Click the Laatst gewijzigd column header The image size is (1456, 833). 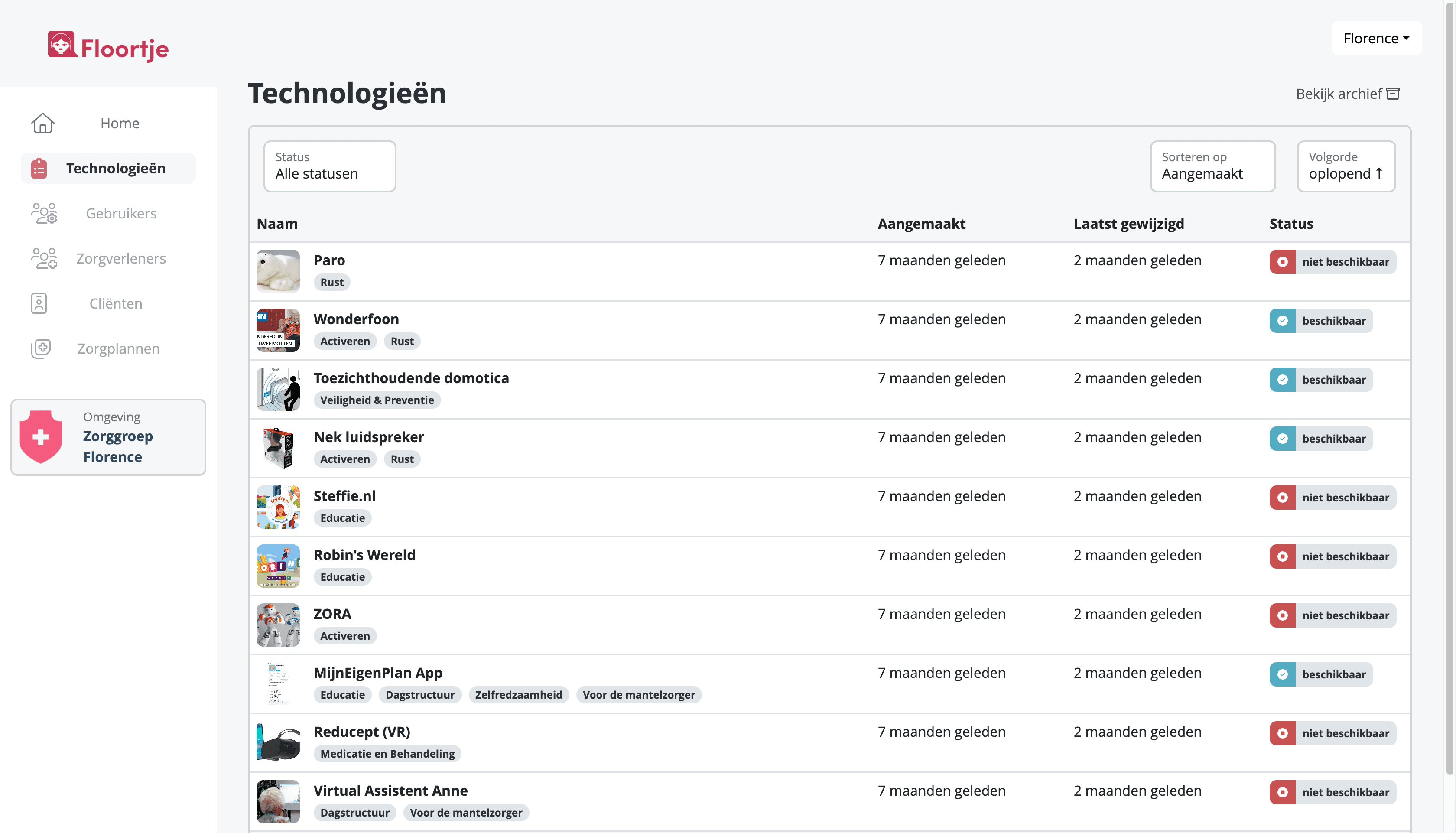1129,224
